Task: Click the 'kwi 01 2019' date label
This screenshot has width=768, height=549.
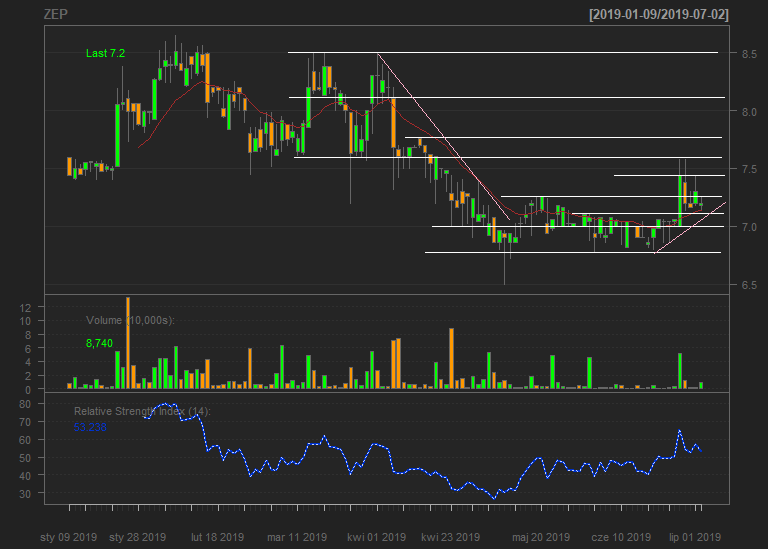Action: 377,537
